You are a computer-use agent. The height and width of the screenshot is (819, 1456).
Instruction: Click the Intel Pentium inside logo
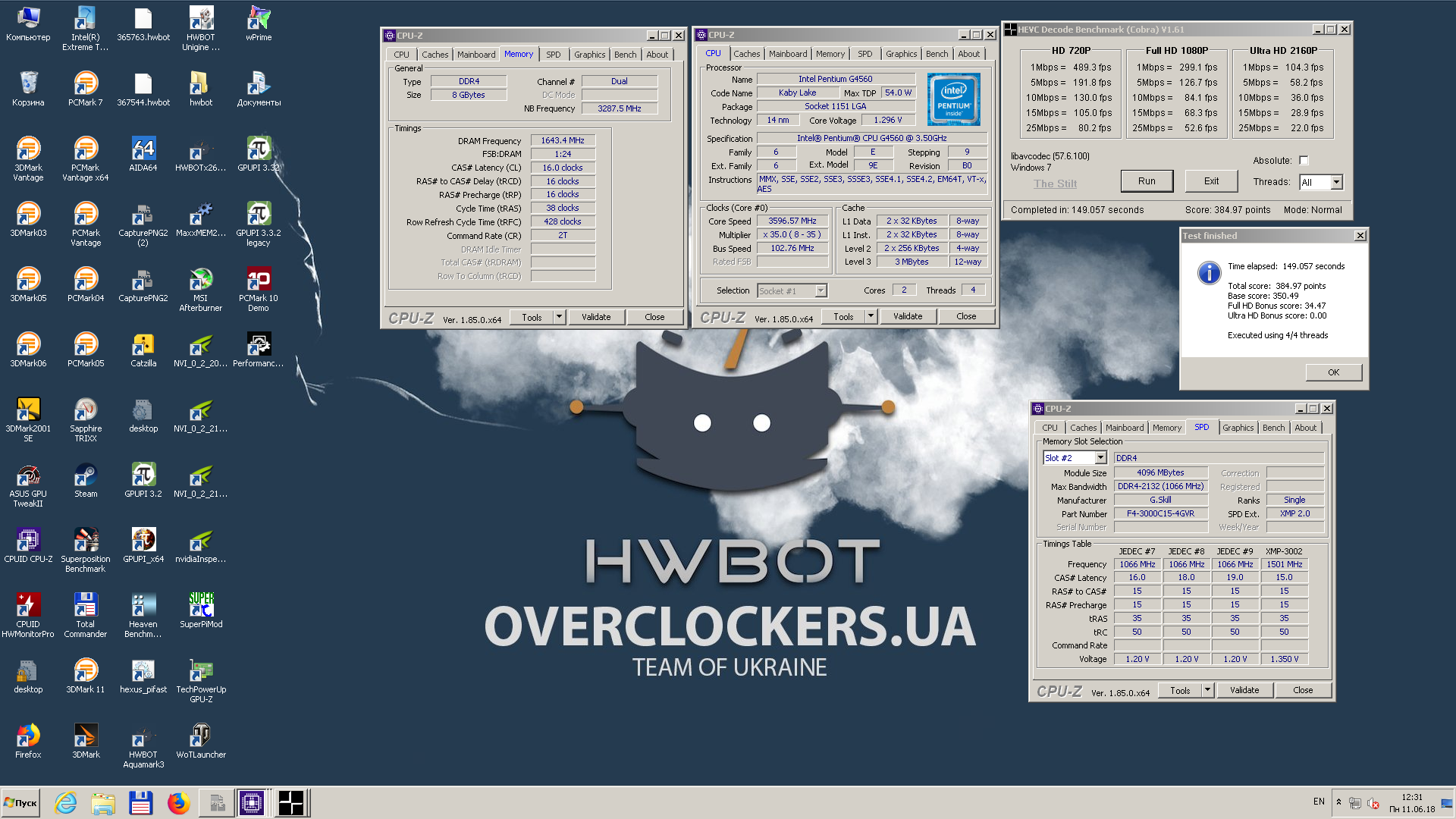pos(953,99)
